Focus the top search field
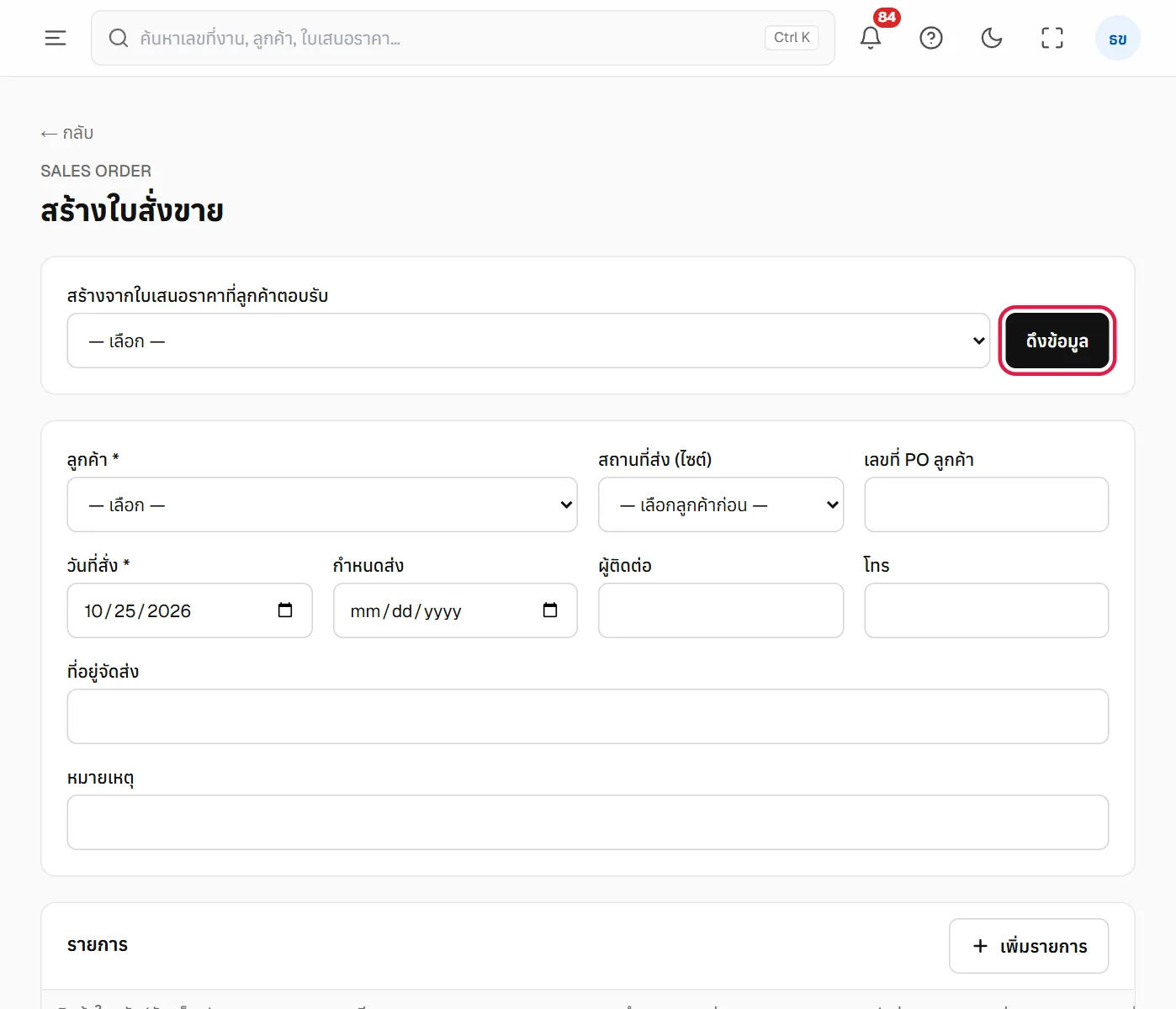1176x1009 pixels. [x=463, y=38]
